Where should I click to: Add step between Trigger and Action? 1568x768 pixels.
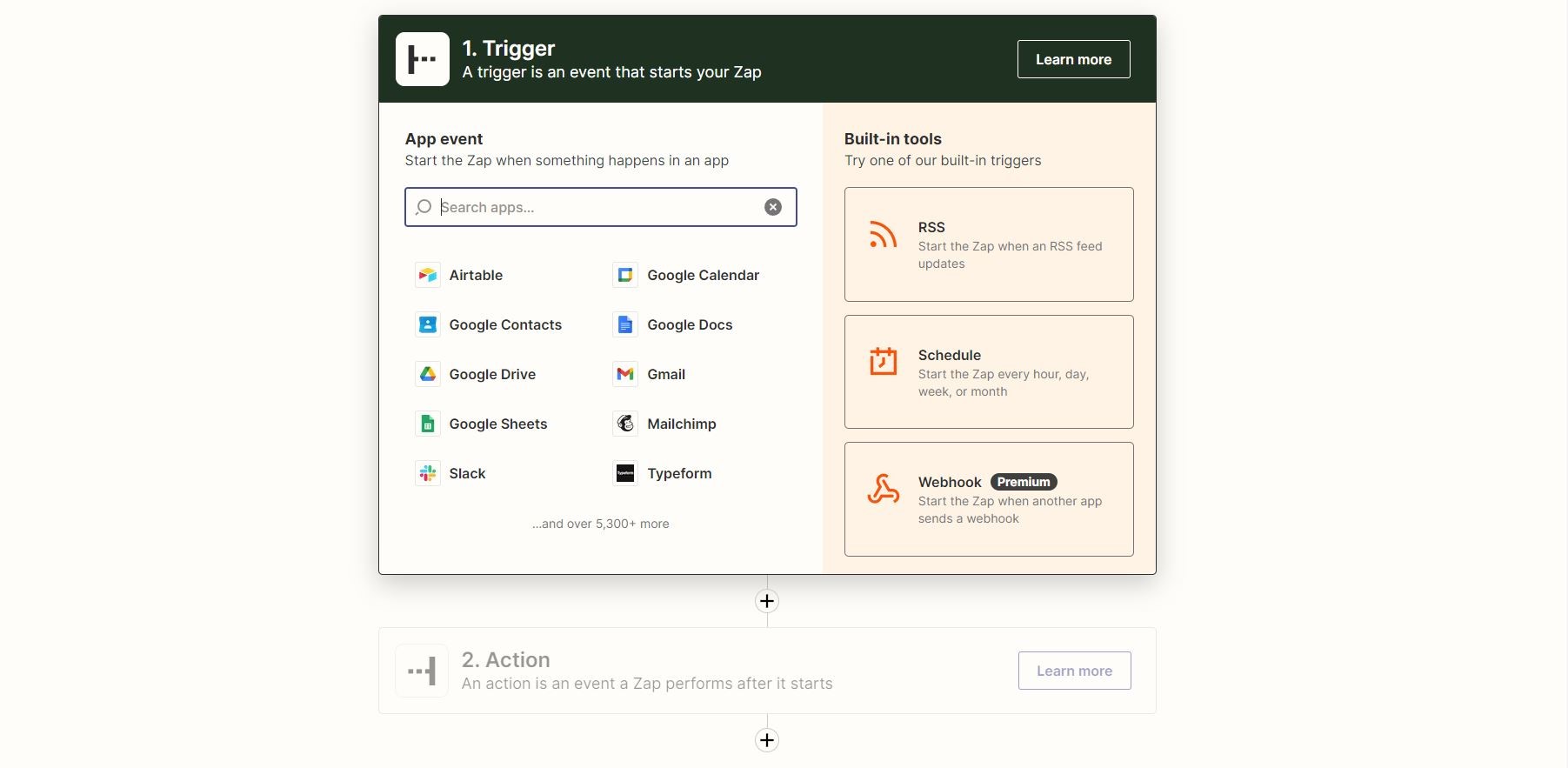766,601
